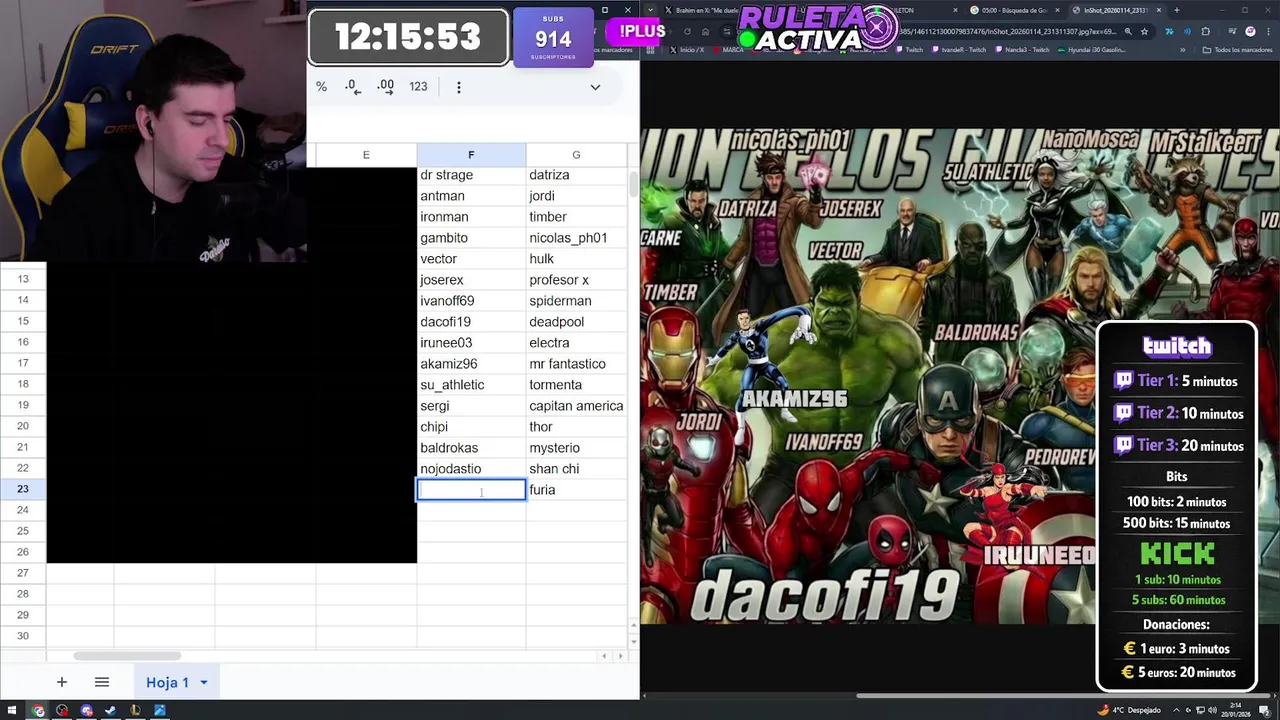Select cell containing 'baldrokas'
Screen dimensions: 1280x720
click(x=471, y=448)
